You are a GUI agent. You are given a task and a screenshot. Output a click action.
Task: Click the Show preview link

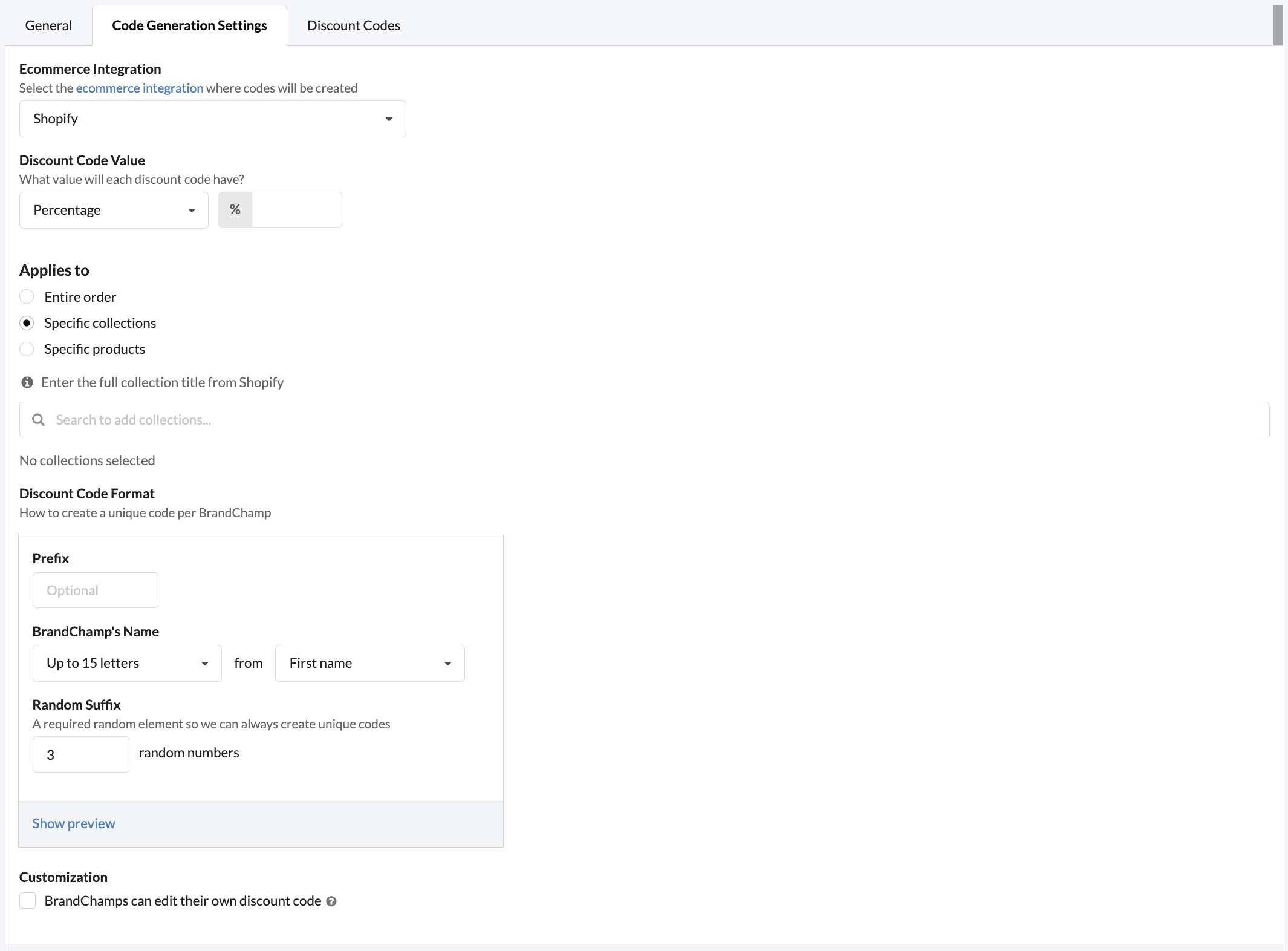coord(74,823)
